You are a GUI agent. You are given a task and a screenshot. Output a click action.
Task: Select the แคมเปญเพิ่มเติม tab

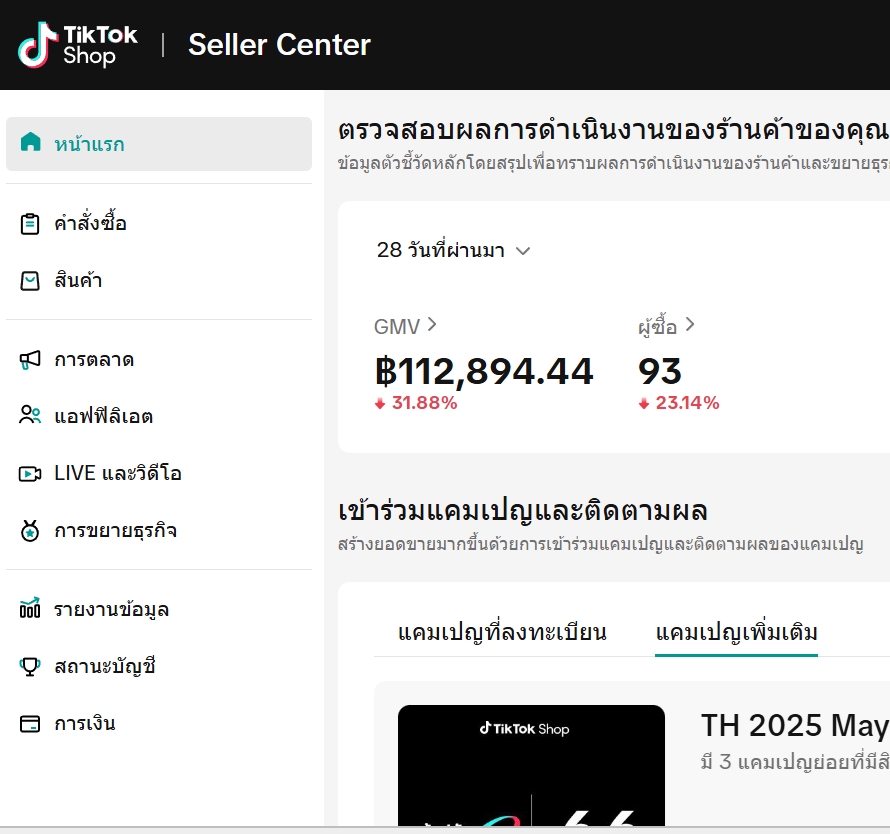coord(736,632)
